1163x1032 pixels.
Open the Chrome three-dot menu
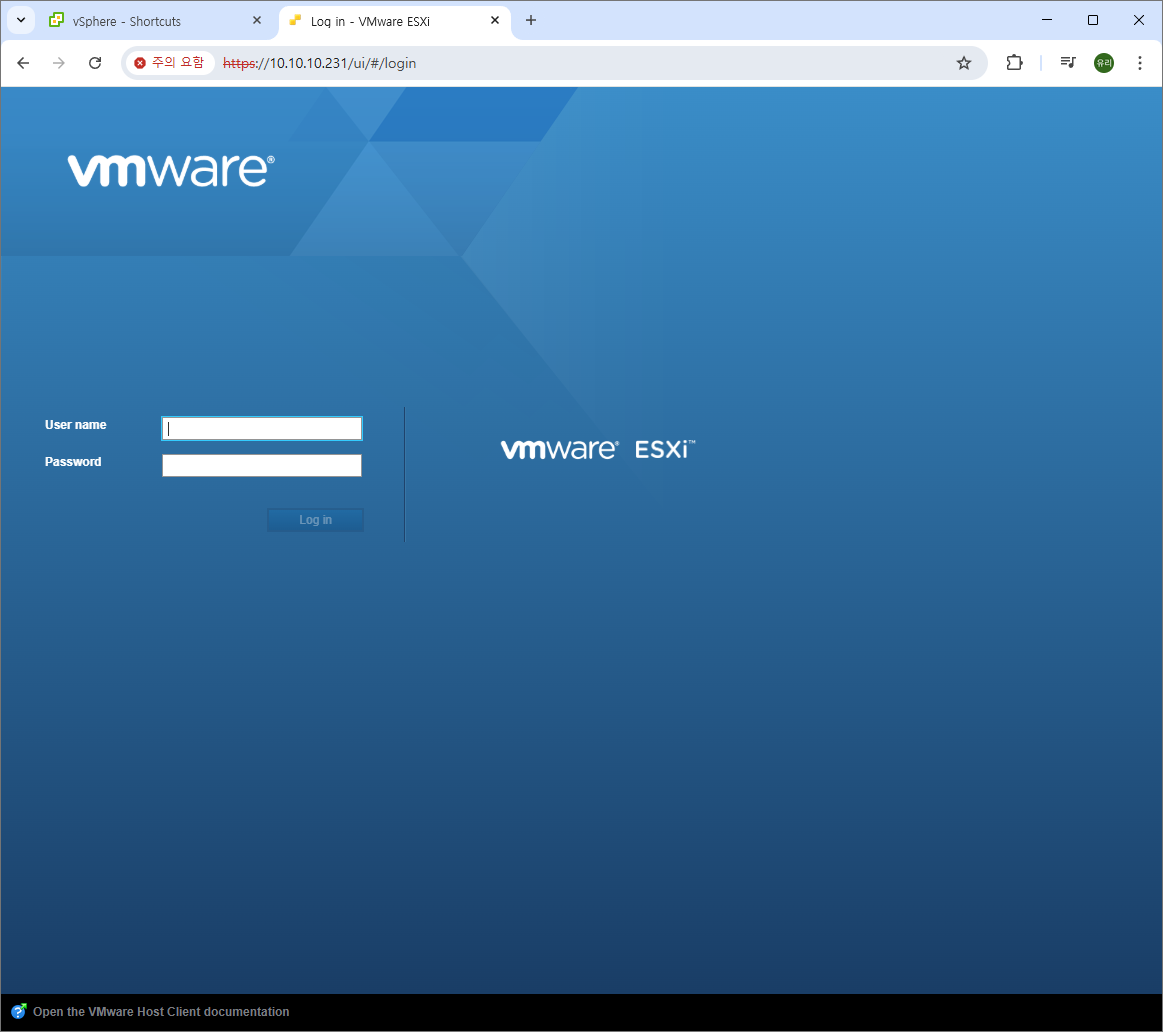coord(1140,63)
